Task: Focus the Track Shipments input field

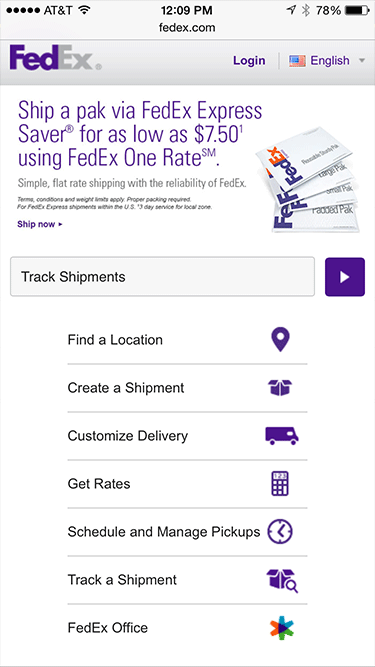Action: (x=162, y=276)
